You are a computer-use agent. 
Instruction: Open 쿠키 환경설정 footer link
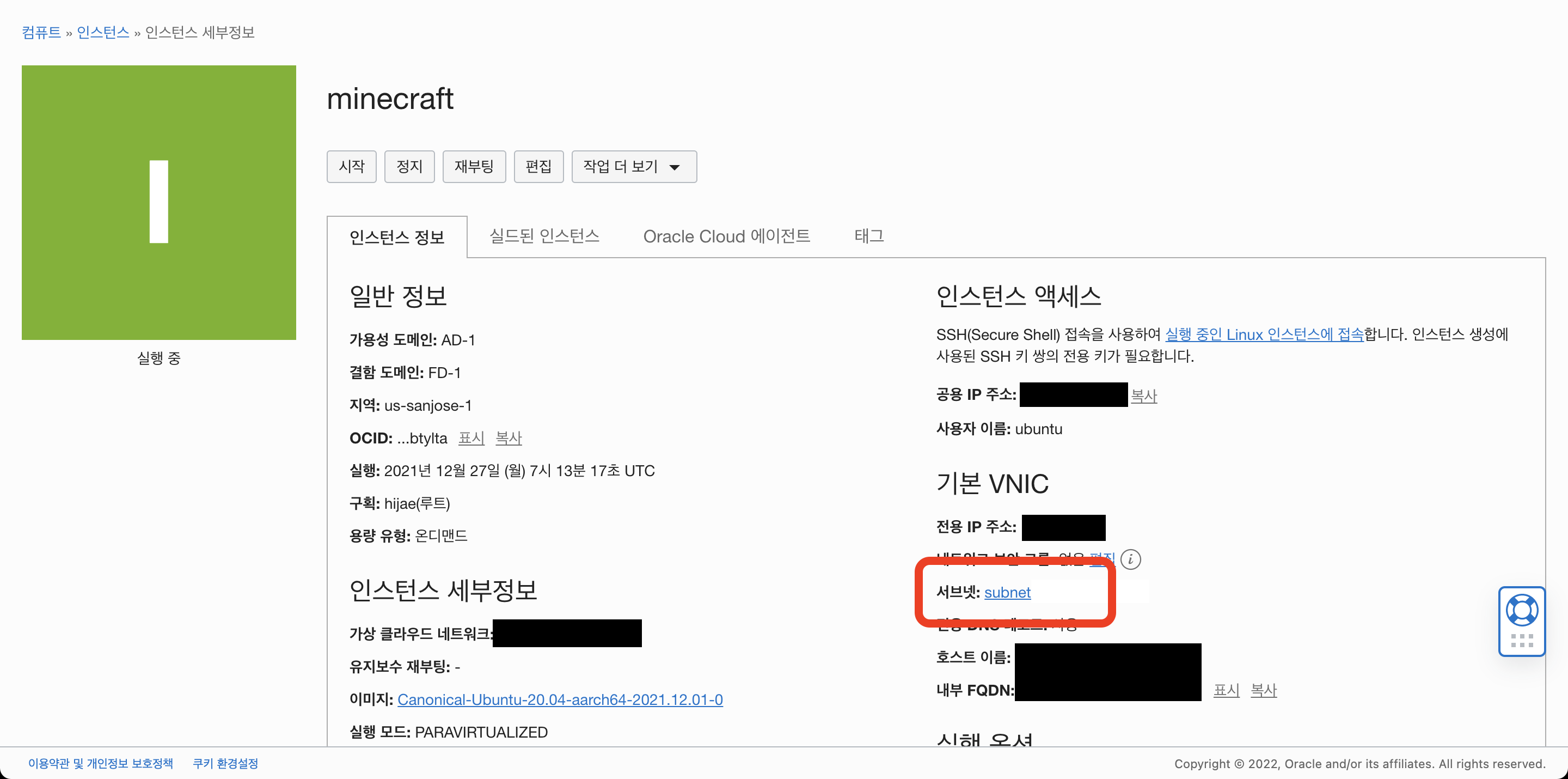click(x=225, y=763)
